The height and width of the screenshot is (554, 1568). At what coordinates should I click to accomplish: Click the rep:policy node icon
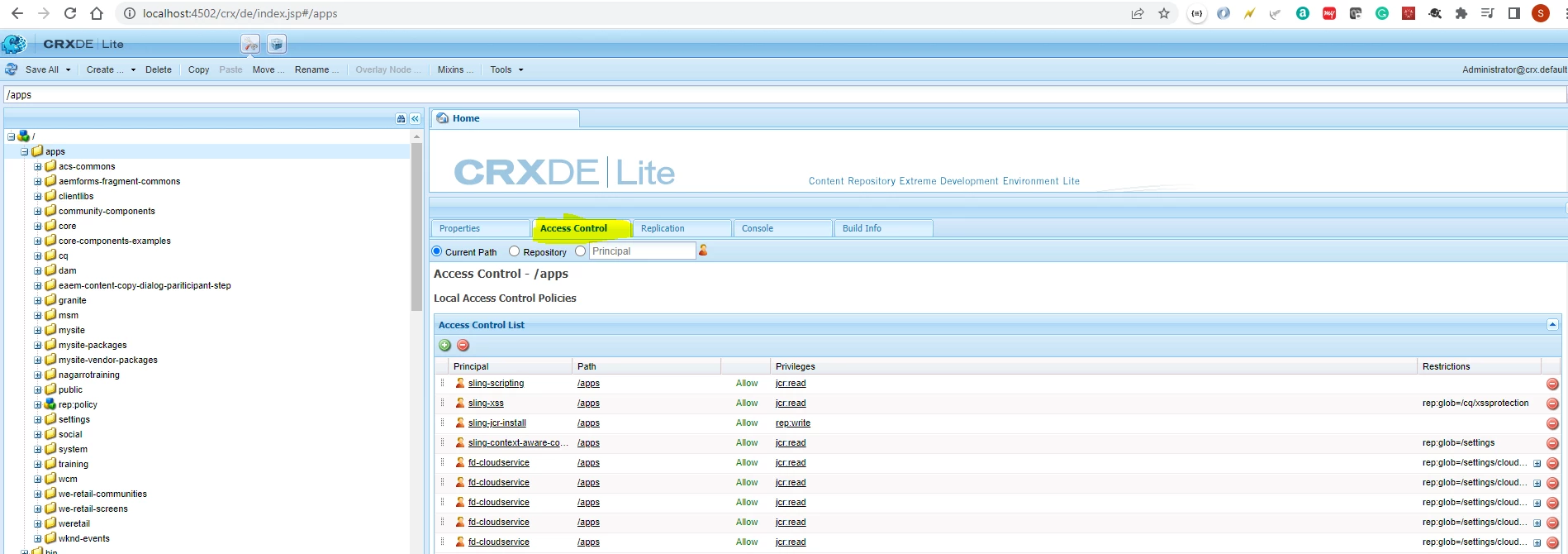pos(50,404)
